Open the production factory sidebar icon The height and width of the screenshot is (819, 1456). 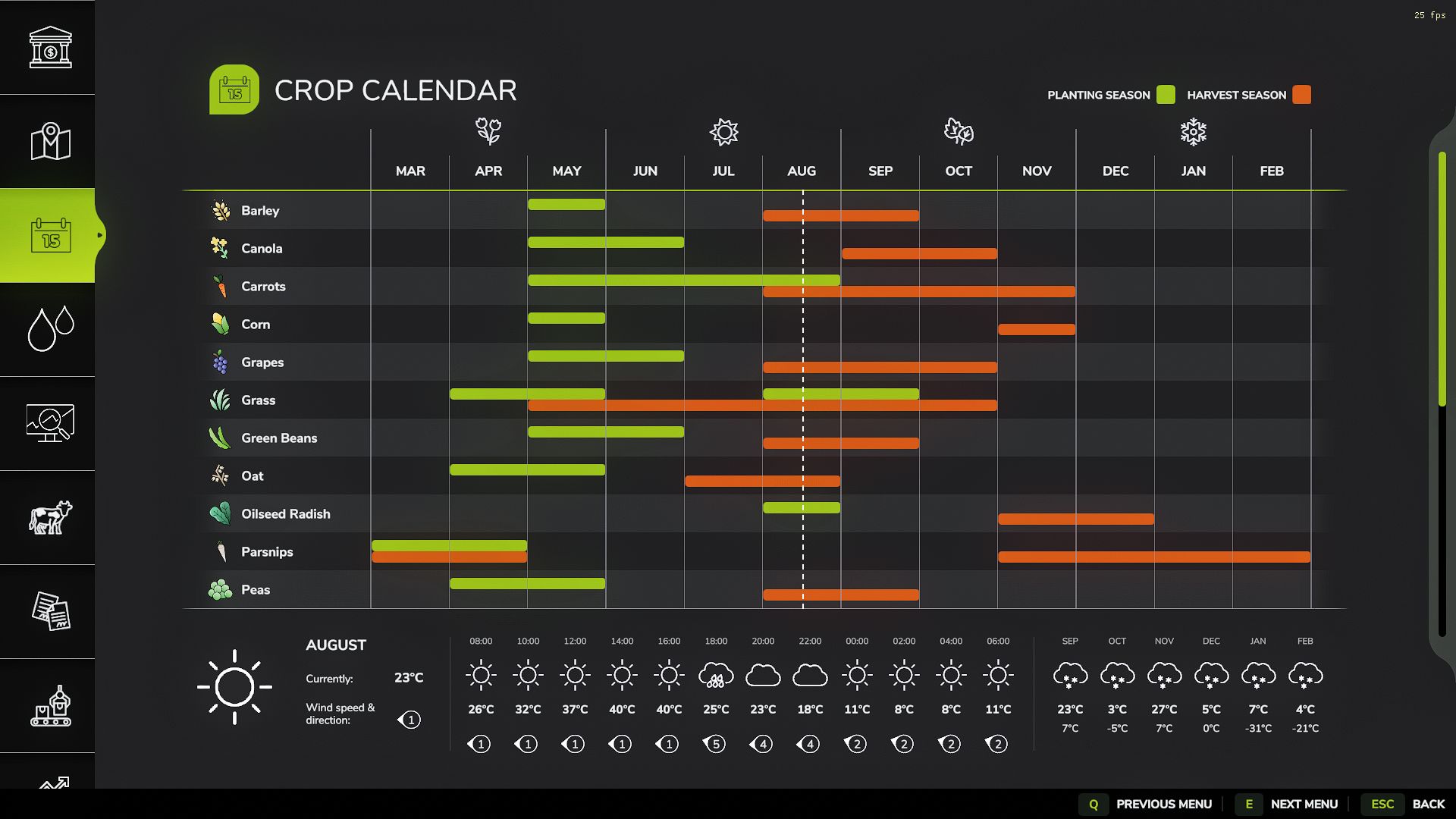50,705
